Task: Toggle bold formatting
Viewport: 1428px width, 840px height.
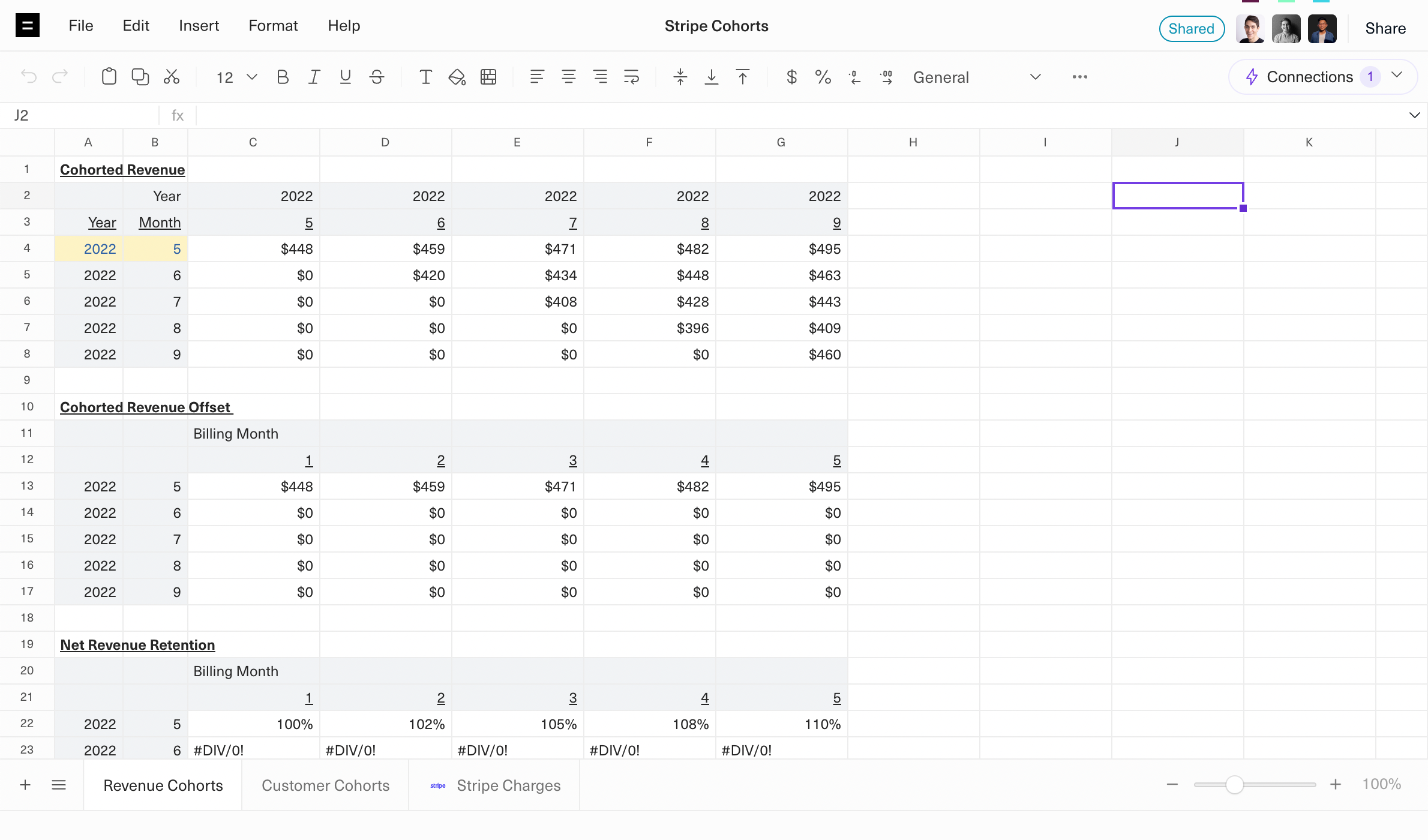Action: tap(283, 77)
